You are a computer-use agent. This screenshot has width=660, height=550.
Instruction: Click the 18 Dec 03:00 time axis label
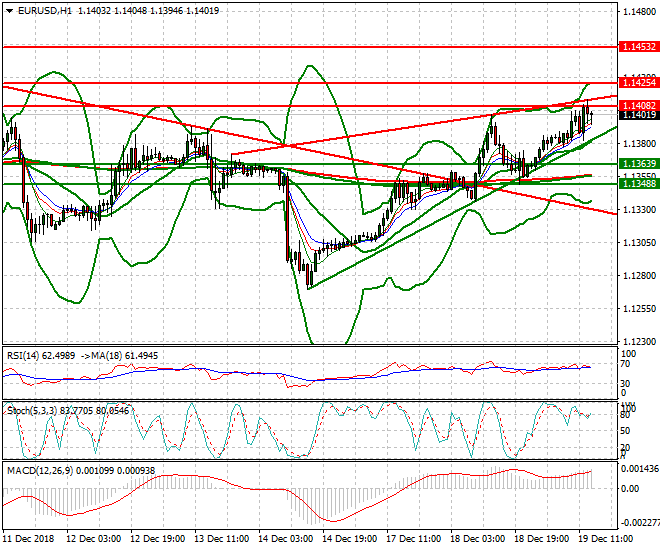pos(478,539)
